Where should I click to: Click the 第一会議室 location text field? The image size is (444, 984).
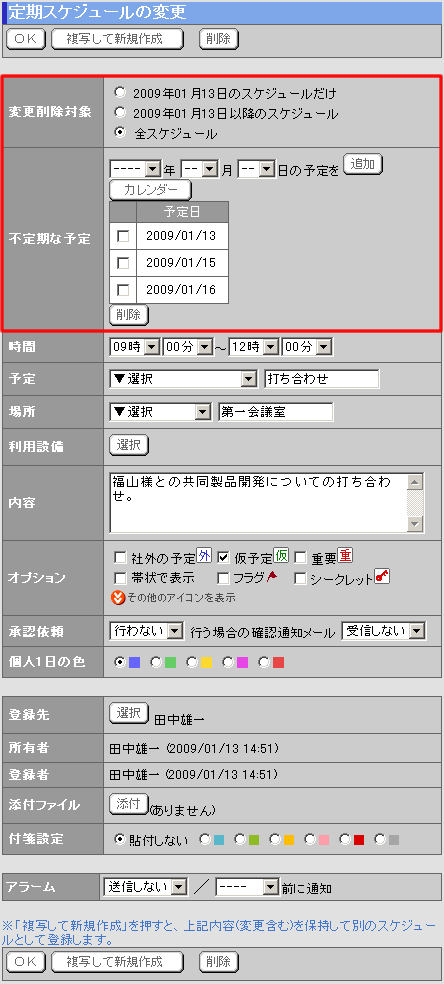click(276, 412)
